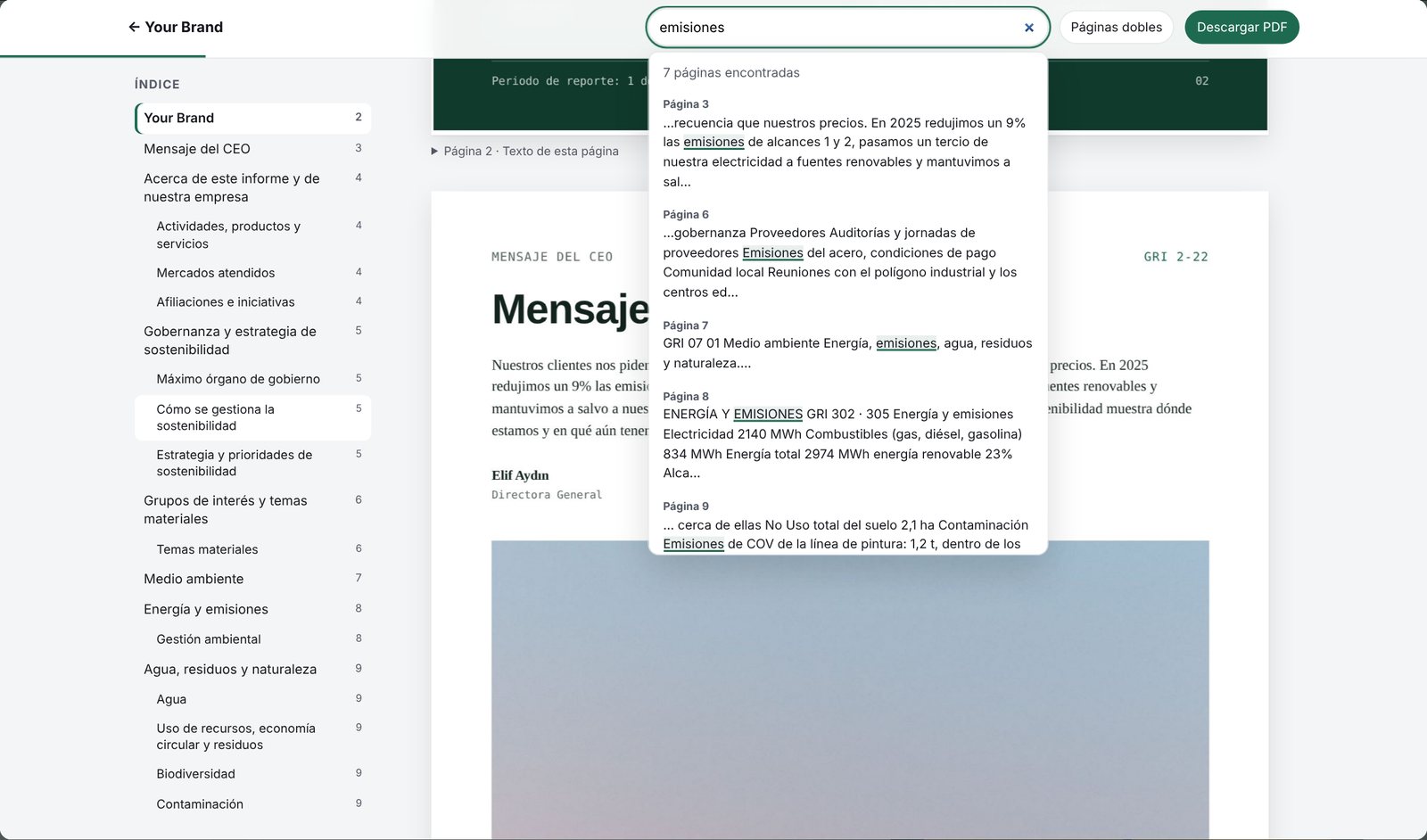
Task: Open the Página 8 search result
Action: pyautogui.click(x=847, y=435)
